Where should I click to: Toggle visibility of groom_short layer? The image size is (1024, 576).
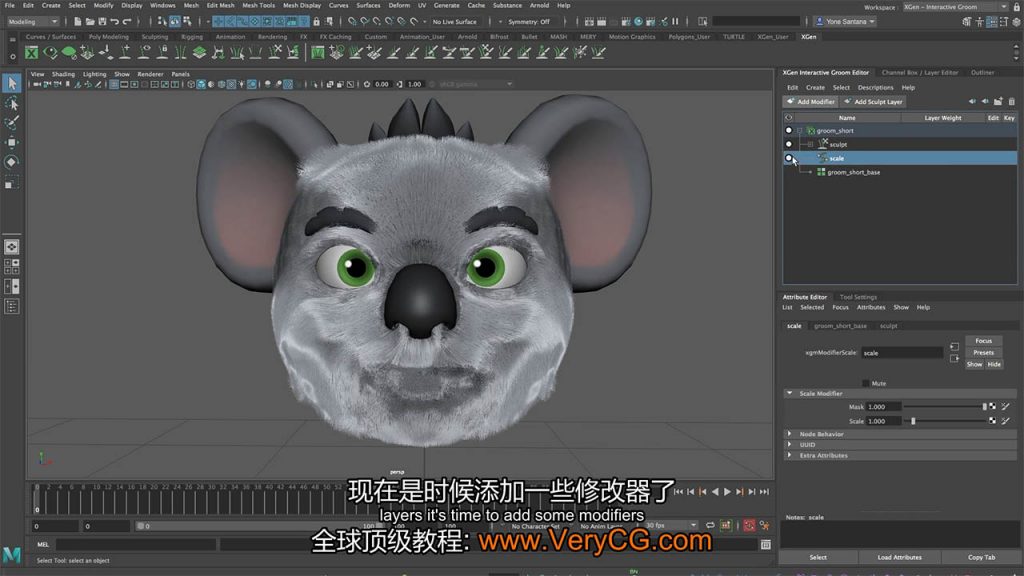click(x=789, y=131)
